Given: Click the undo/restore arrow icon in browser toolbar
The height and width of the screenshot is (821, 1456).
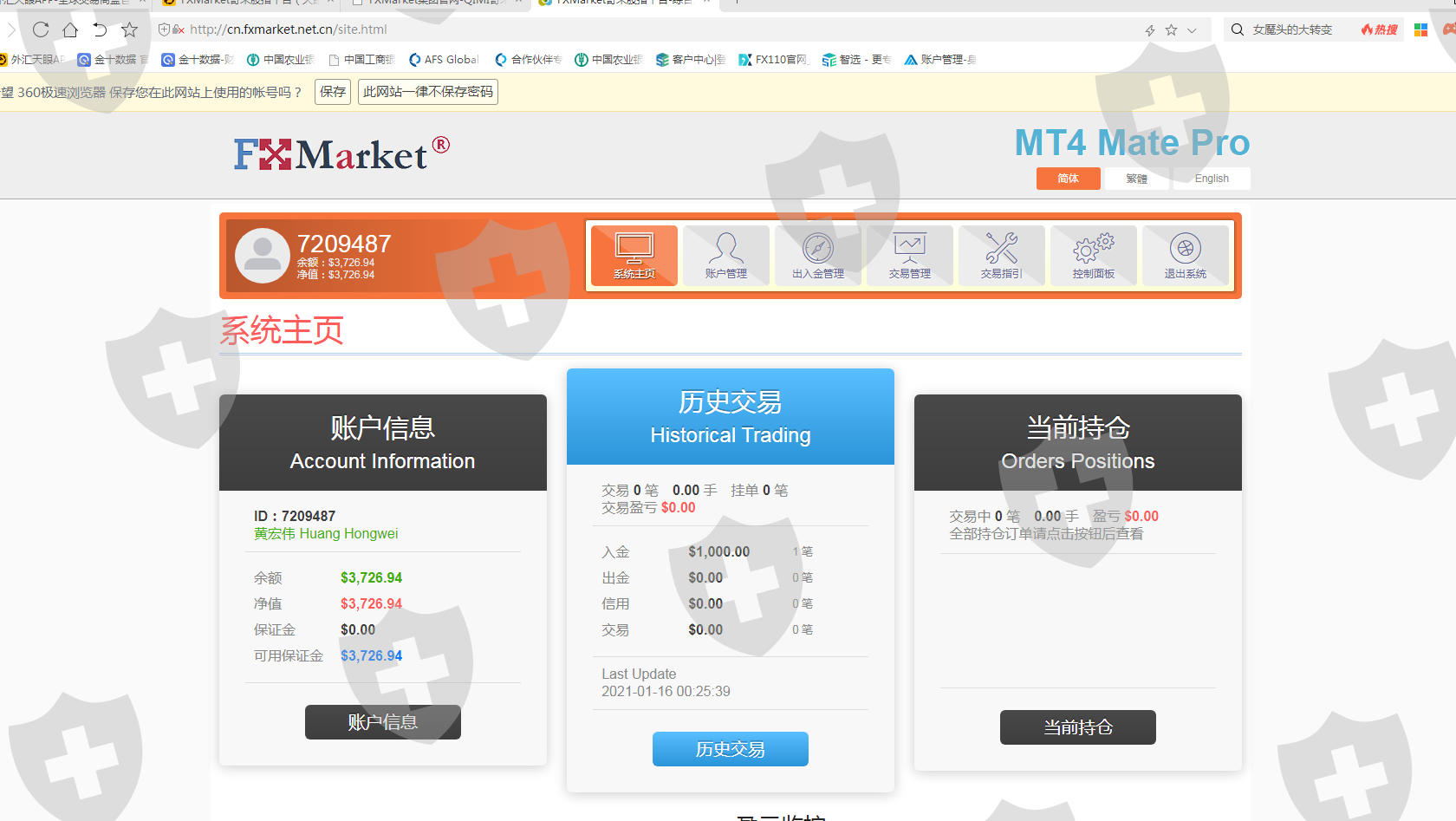Looking at the screenshot, I should (100, 29).
